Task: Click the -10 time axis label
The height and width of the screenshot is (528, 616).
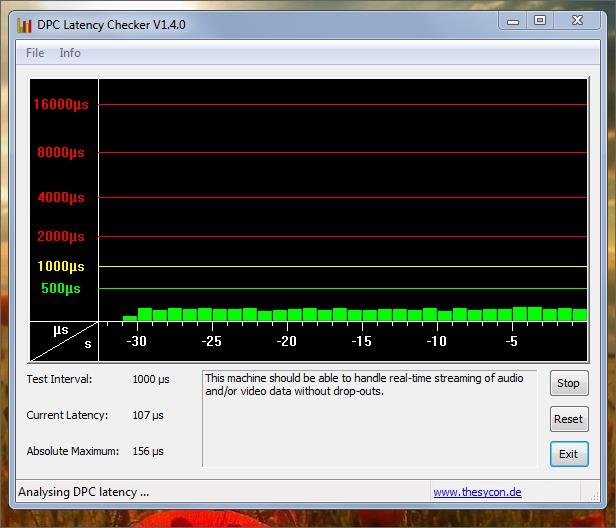Action: pyautogui.click(x=437, y=341)
